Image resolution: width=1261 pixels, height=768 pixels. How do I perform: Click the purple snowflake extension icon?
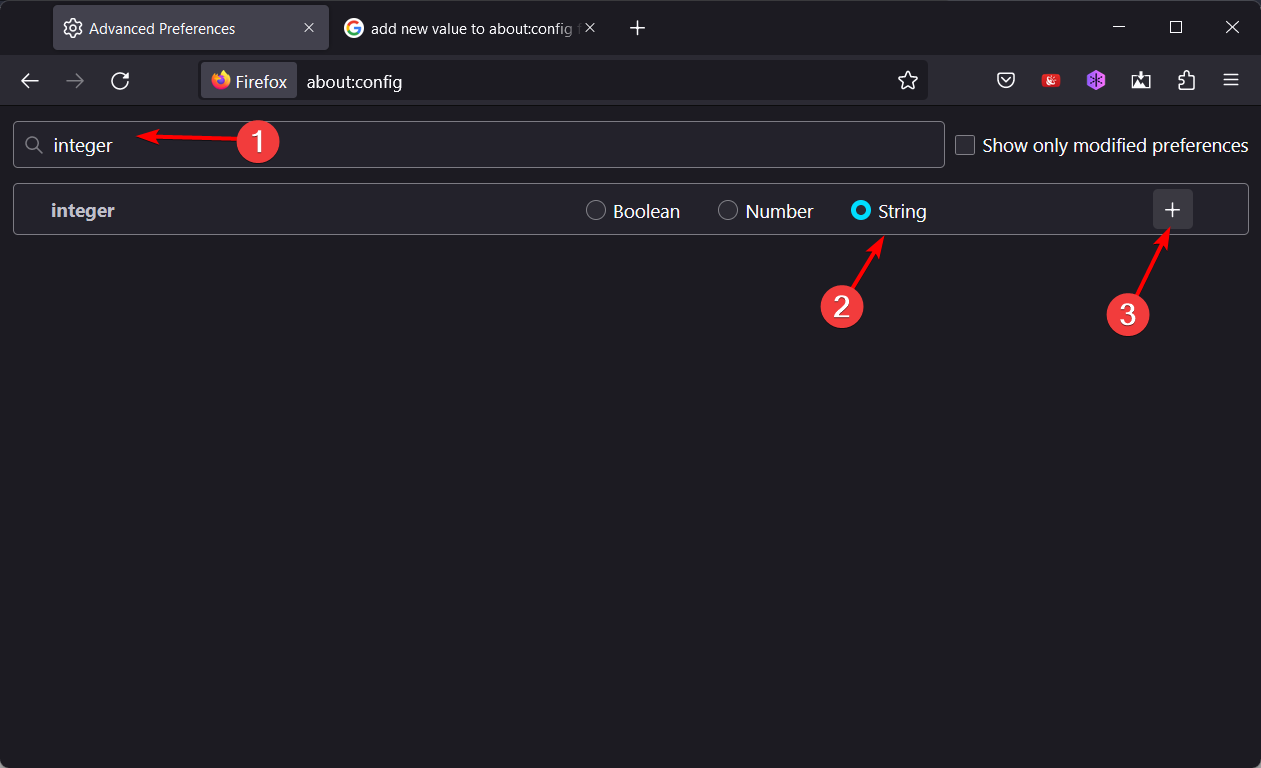click(1096, 81)
